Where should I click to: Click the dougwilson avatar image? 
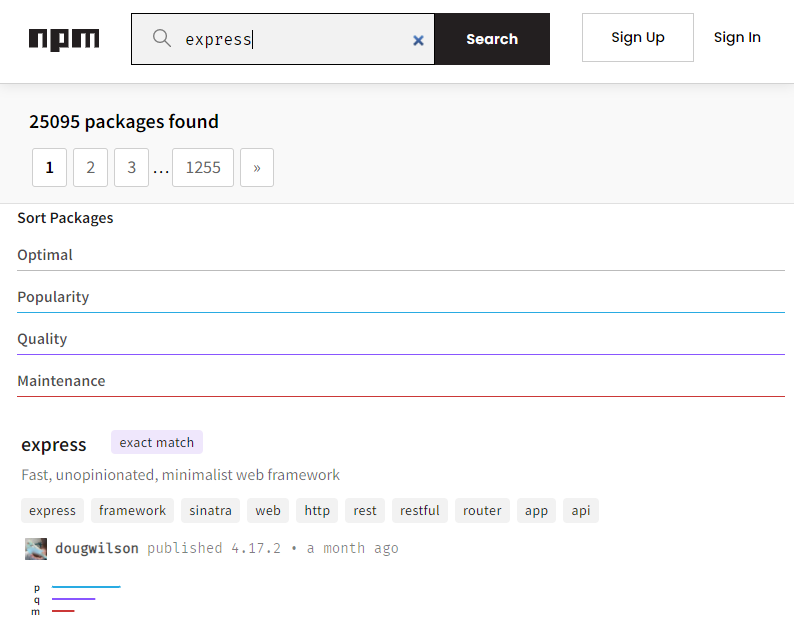36,548
